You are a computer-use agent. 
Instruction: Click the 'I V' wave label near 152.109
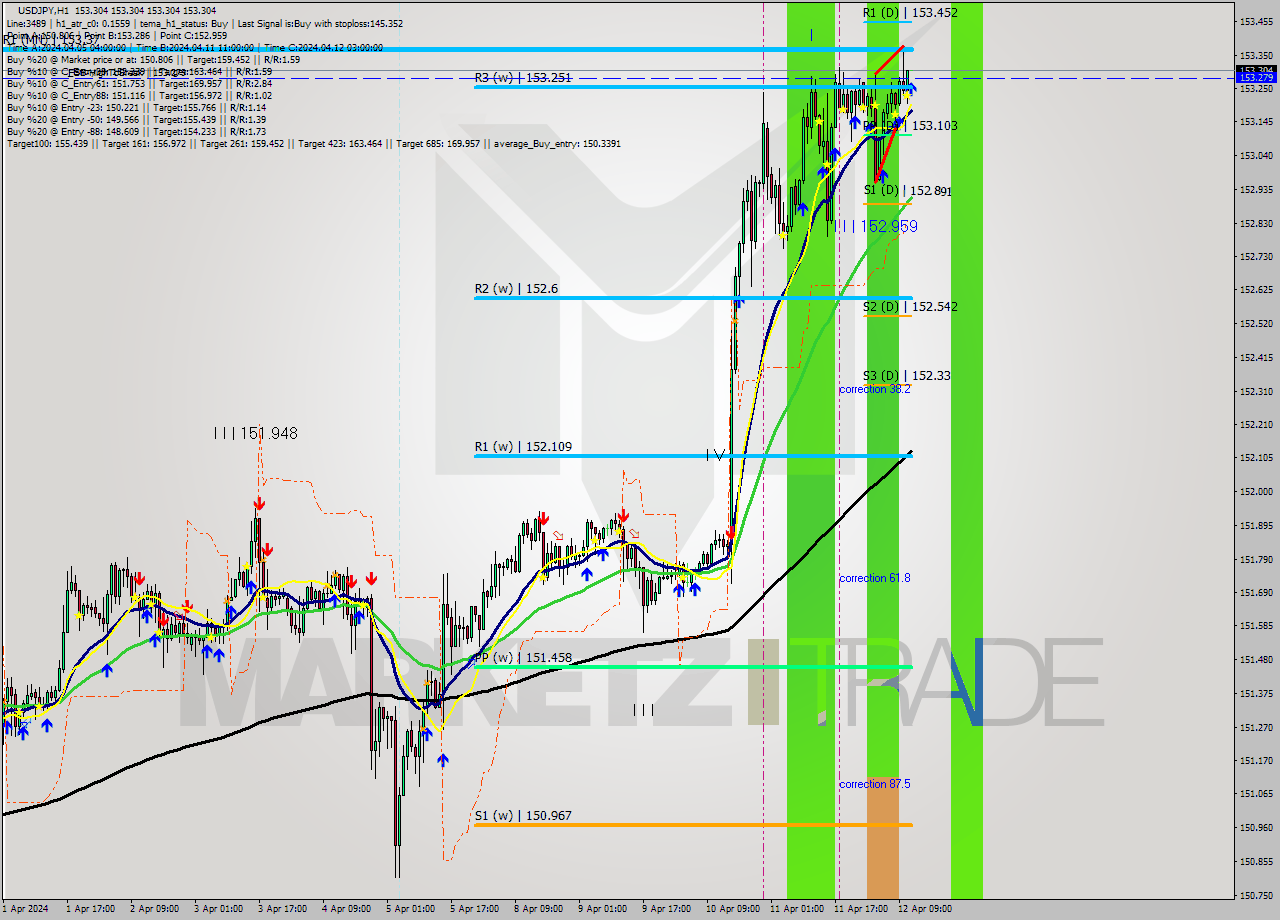[715, 455]
